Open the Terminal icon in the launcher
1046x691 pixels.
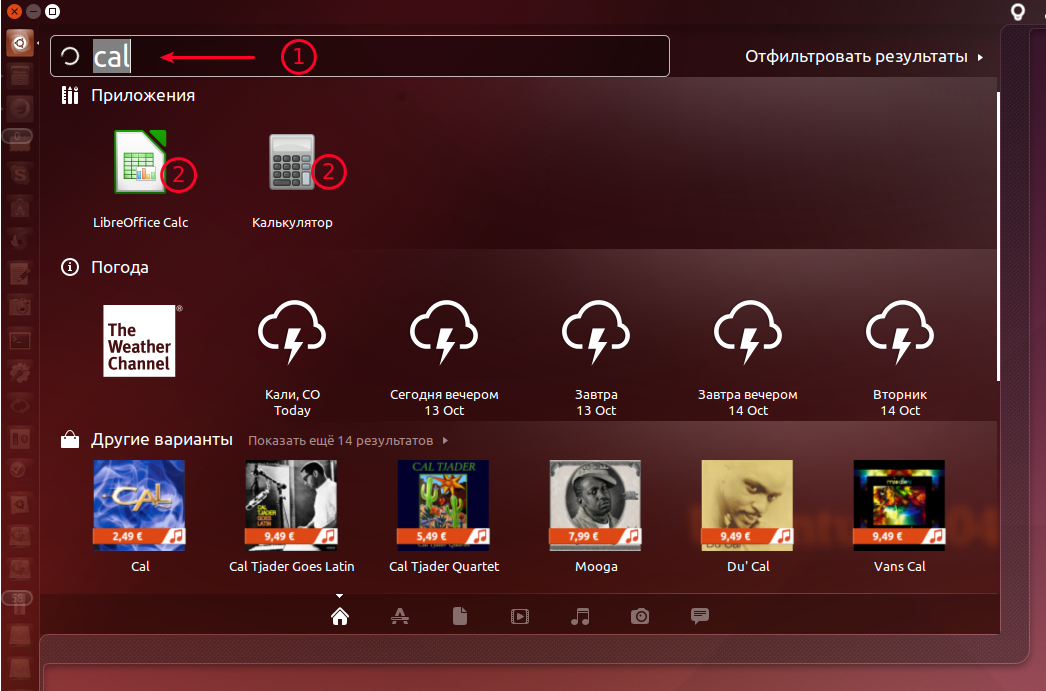(19, 340)
